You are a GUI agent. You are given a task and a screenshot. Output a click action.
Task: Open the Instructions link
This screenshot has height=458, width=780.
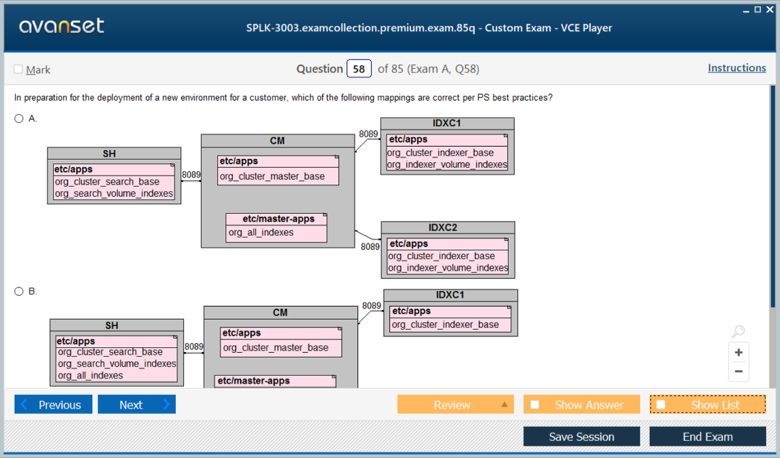[x=737, y=68]
